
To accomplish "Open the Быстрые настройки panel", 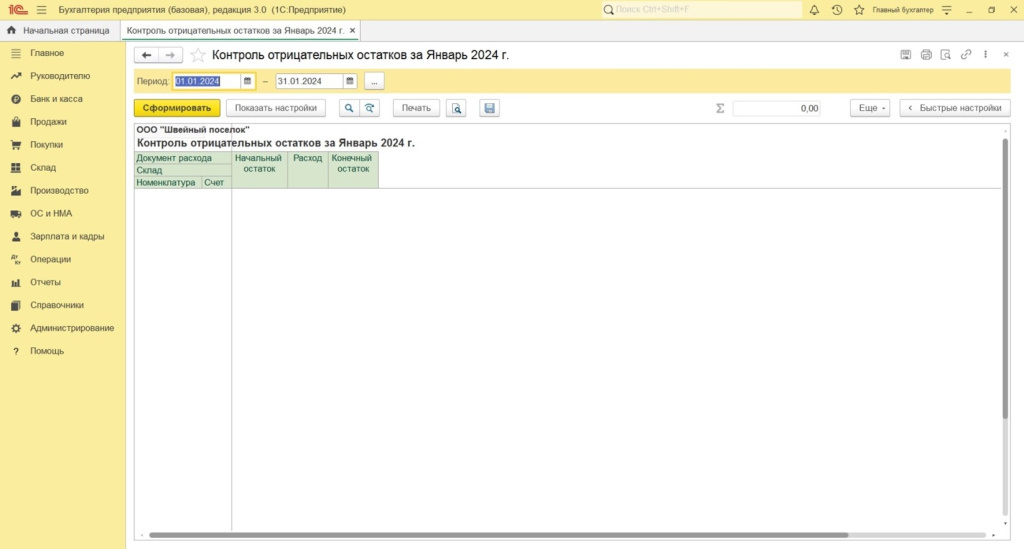I will point(954,108).
